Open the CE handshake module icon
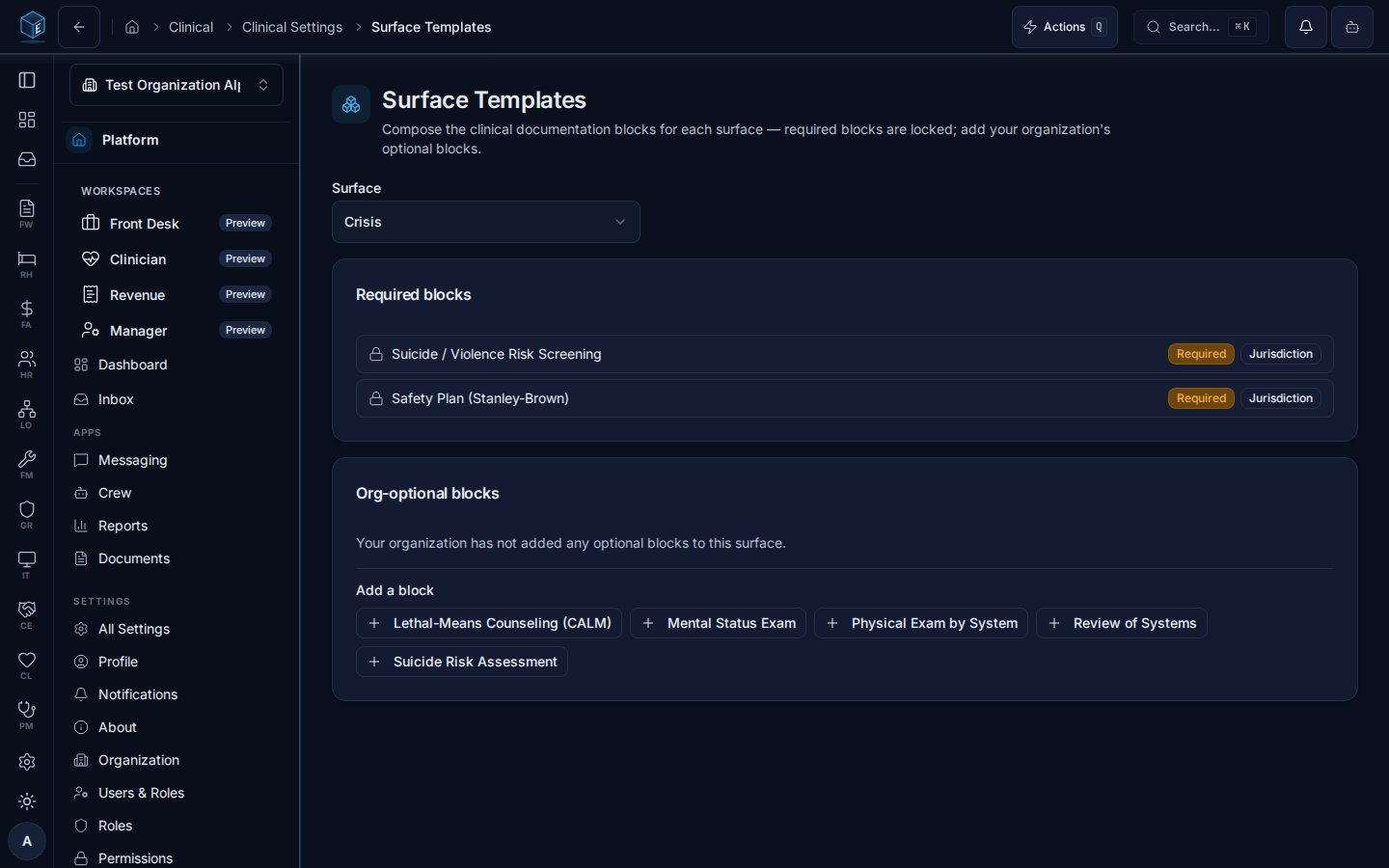This screenshot has width=1389, height=868. (27, 614)
